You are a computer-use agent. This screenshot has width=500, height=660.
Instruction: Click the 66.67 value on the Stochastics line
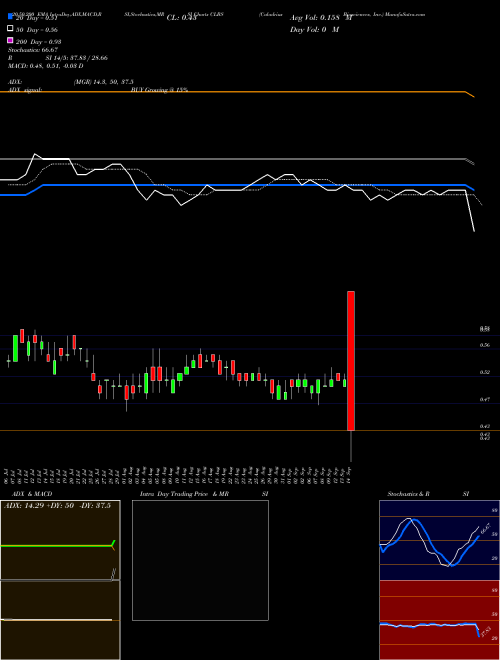coord(486,528)
